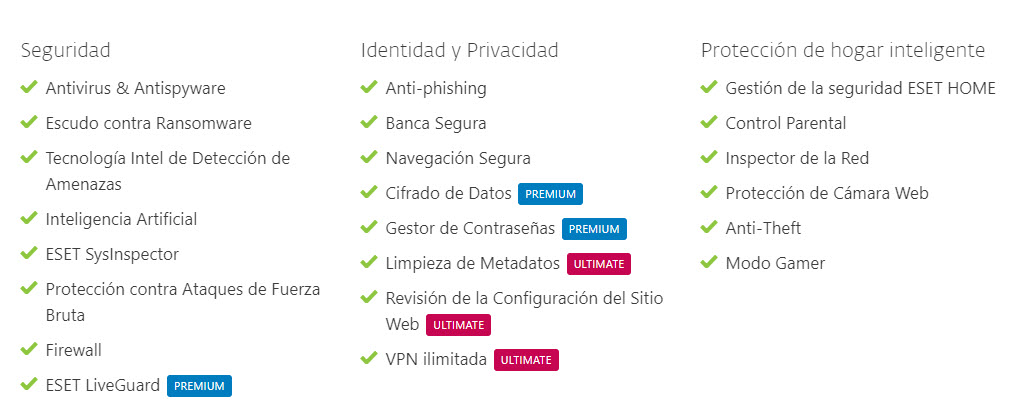Click the checkmark next to Control Parental
This screenshot has width=1017, height=409.
click(708, 122)
